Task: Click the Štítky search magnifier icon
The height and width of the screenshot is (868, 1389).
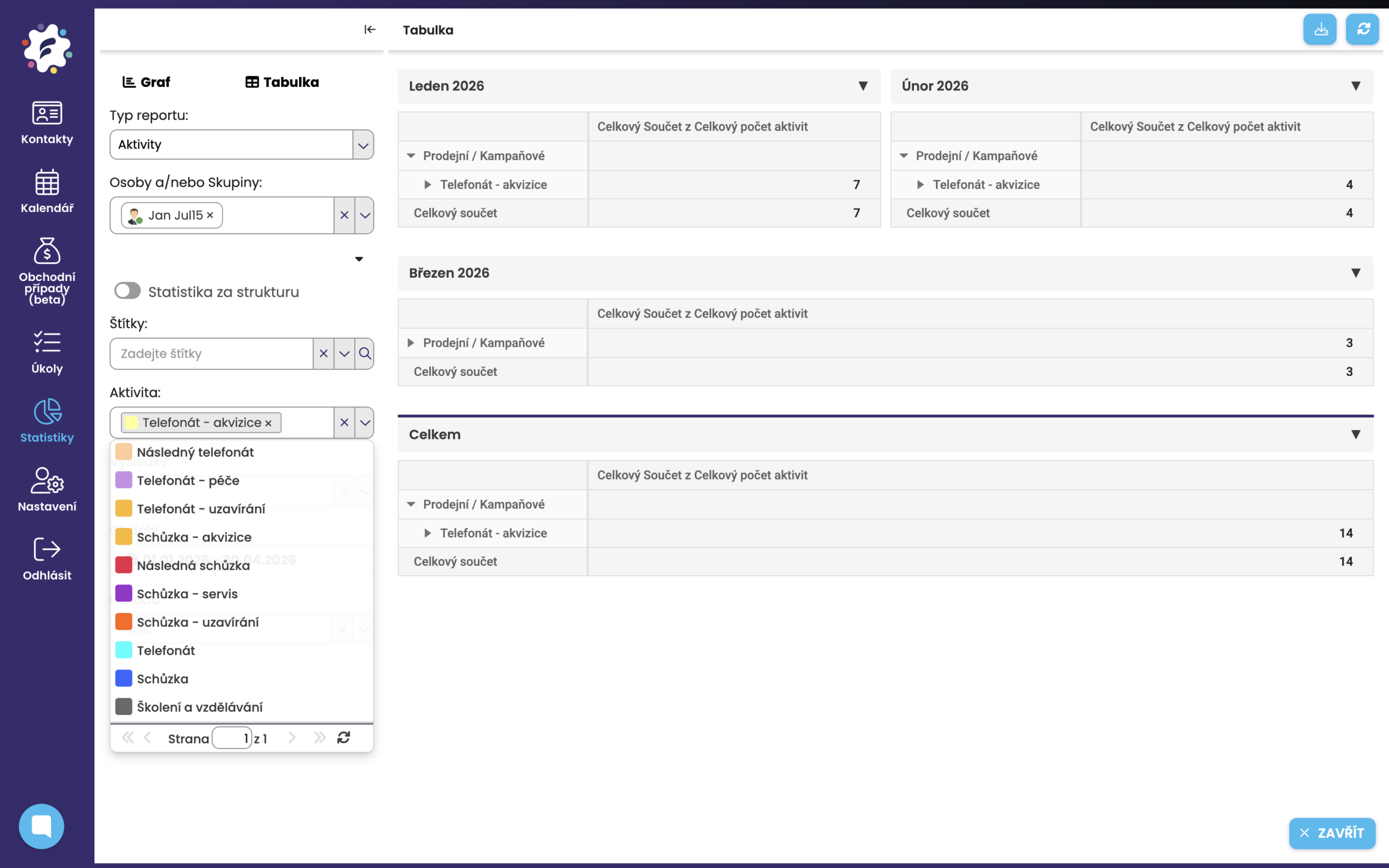Action: point(365,354)
